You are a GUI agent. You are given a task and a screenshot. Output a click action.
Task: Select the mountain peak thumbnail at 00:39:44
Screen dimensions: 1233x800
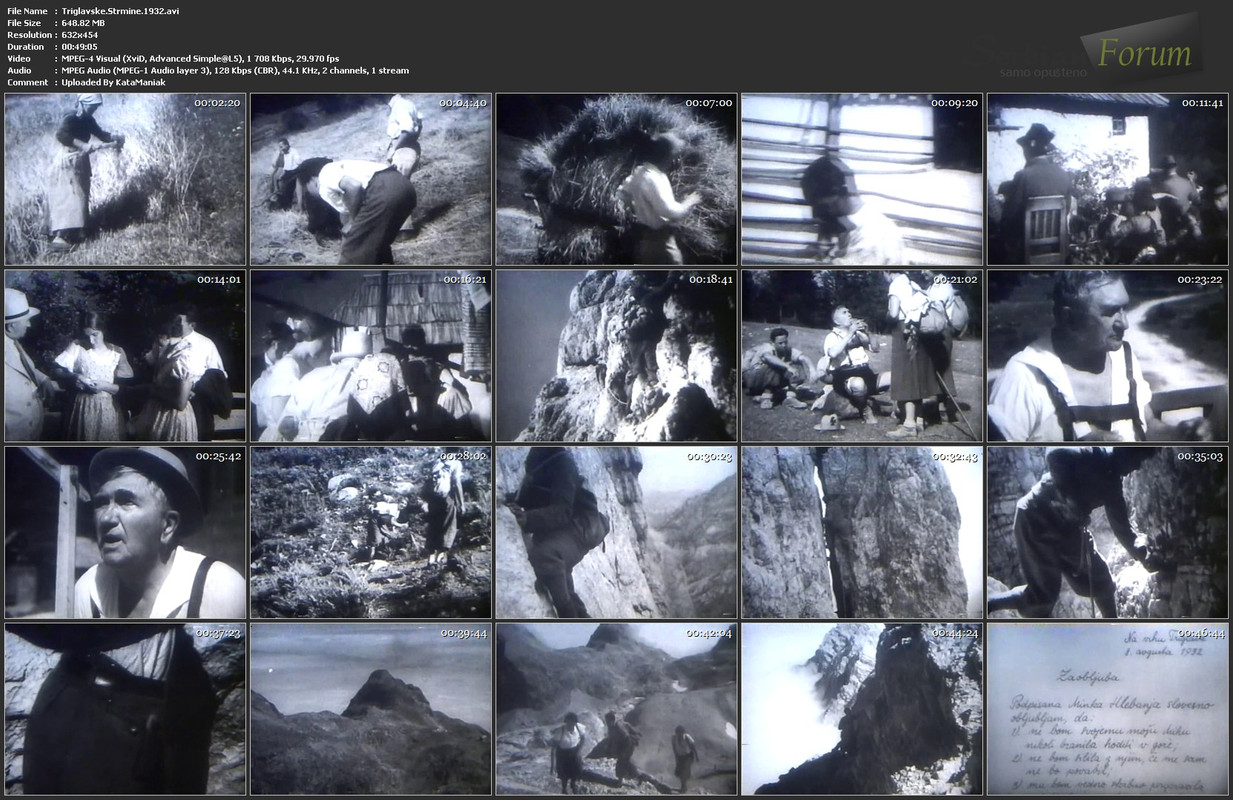click(x=371, y=710)
